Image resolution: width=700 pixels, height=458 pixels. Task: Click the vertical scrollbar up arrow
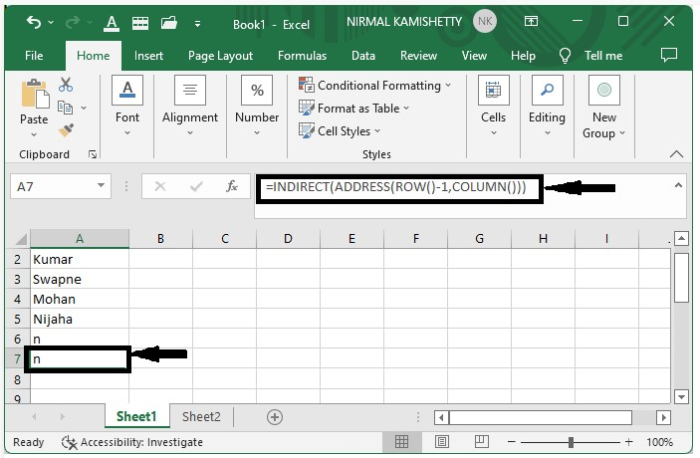click(x=681, y=238)
